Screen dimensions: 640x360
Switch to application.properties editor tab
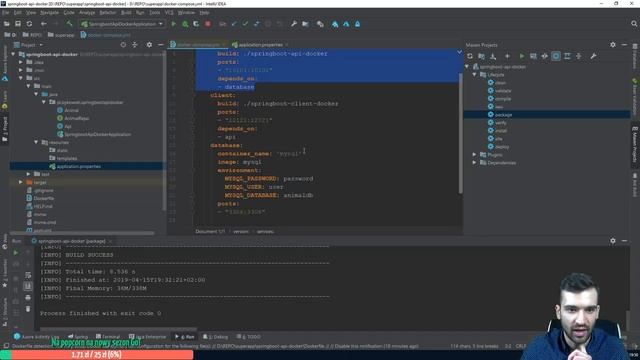tap(260, 44)
